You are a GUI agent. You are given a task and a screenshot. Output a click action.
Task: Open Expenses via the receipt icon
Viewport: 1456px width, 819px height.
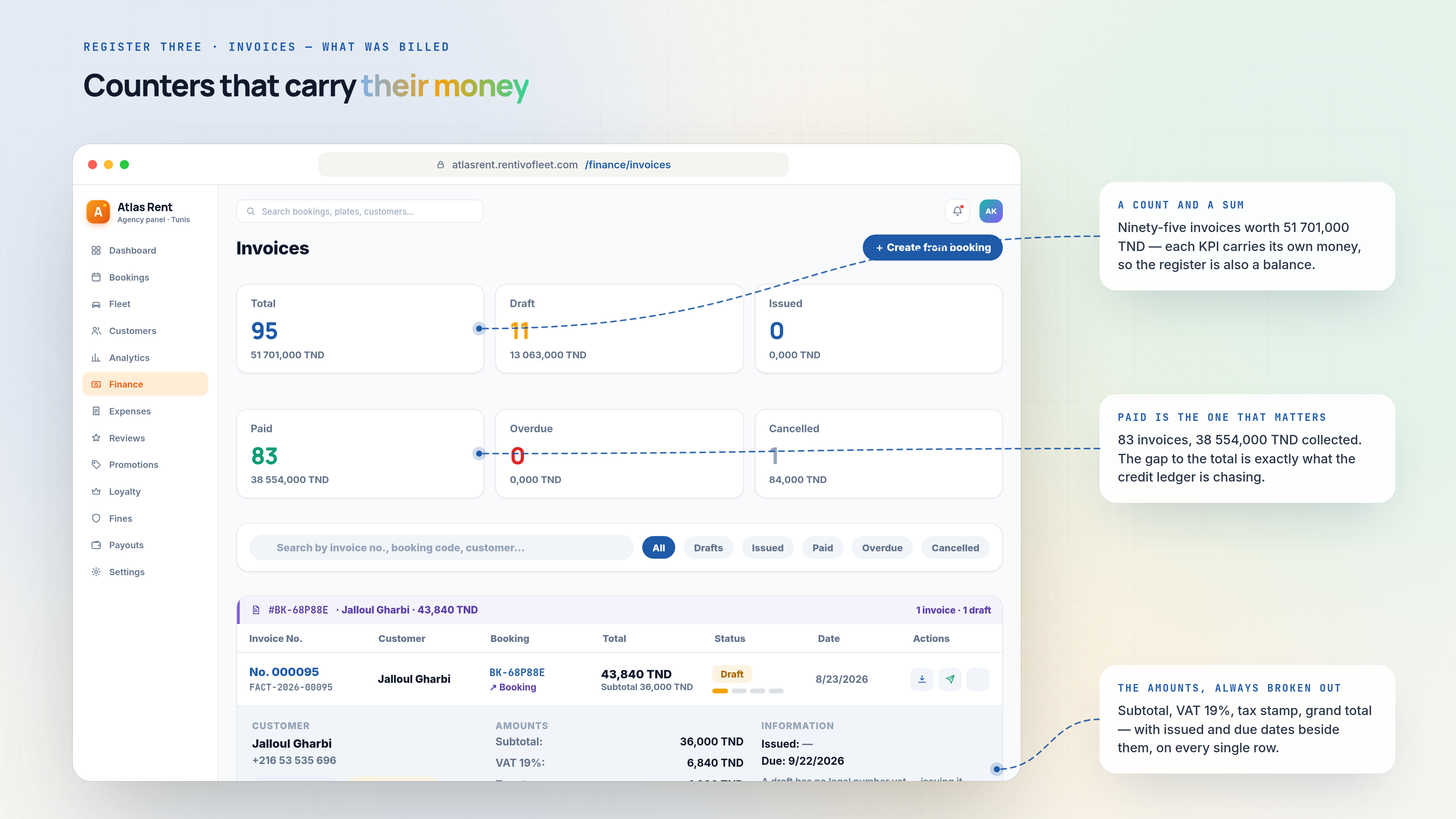pos(96,411)
